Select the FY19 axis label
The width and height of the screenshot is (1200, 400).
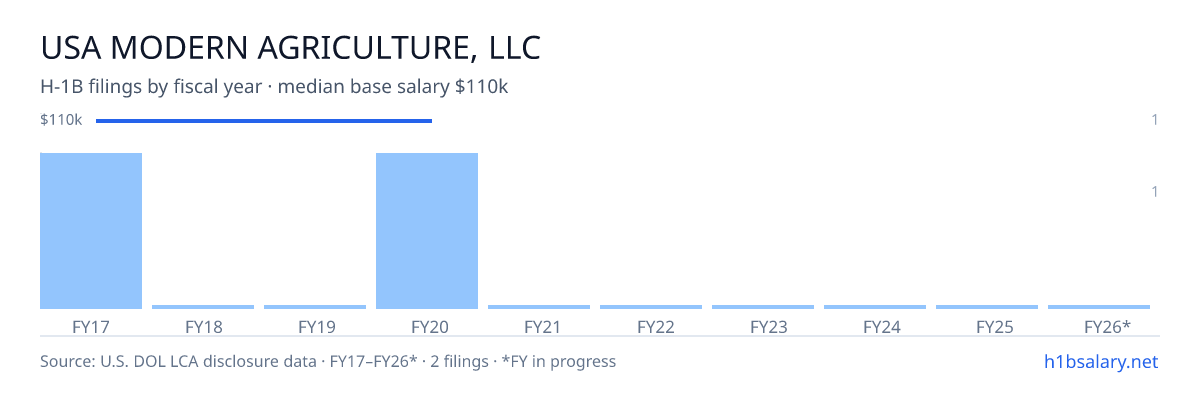pos(315,327)
